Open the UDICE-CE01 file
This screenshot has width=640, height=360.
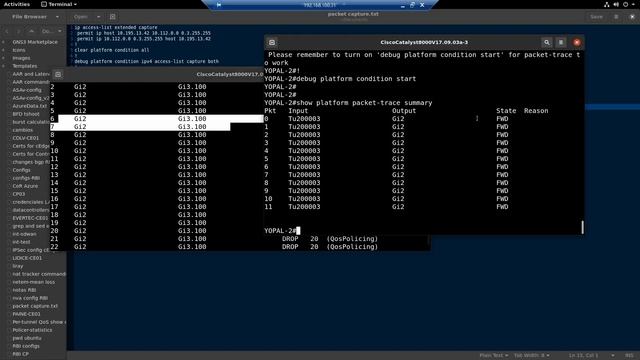(x=27, y=258)
